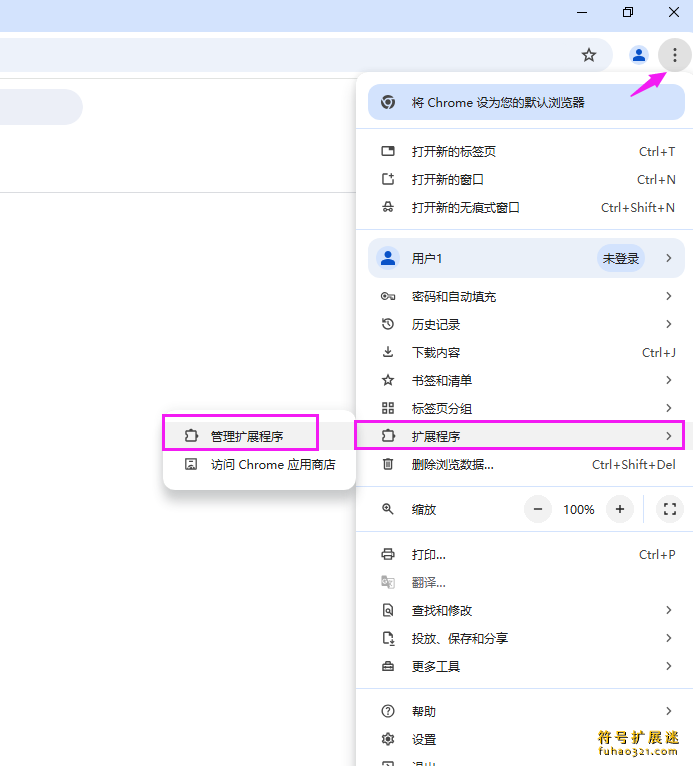Select 打开新的窗口 menu item
The width and height of the screenshot is (693, 766).
tap(525, 179)
